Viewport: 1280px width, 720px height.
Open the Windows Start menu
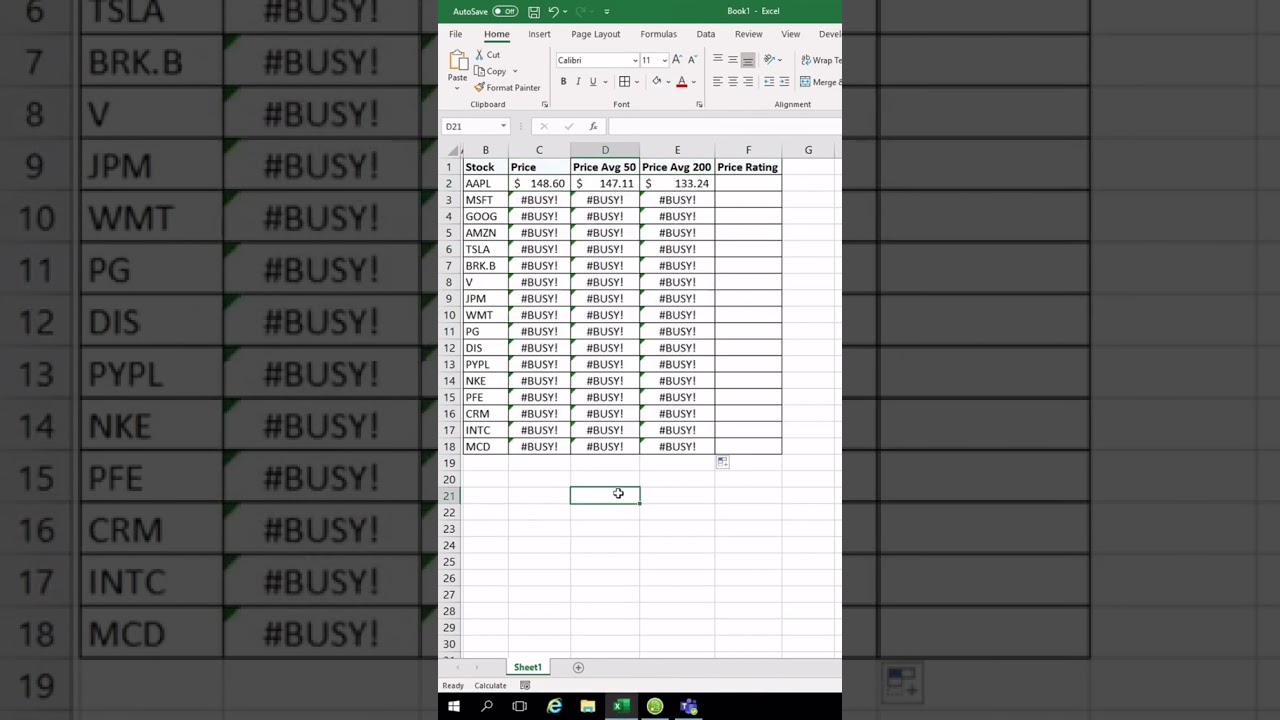[x=454, y=707]
